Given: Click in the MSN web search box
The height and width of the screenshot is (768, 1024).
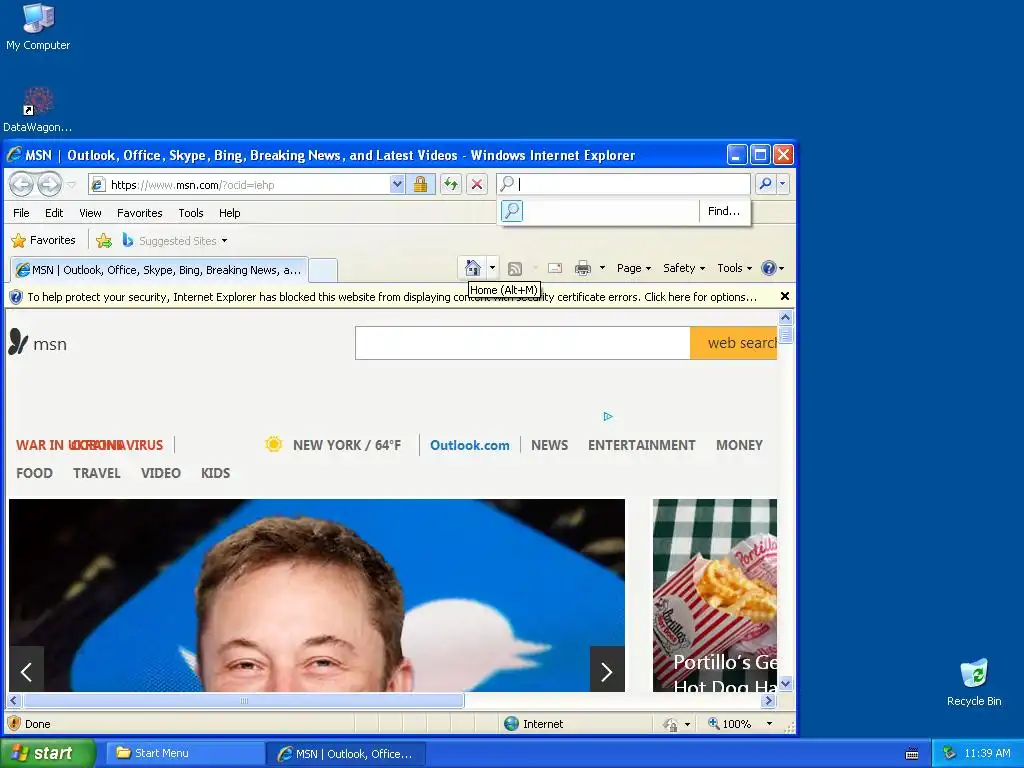Looking at the screenshot, I should point(522,343).
